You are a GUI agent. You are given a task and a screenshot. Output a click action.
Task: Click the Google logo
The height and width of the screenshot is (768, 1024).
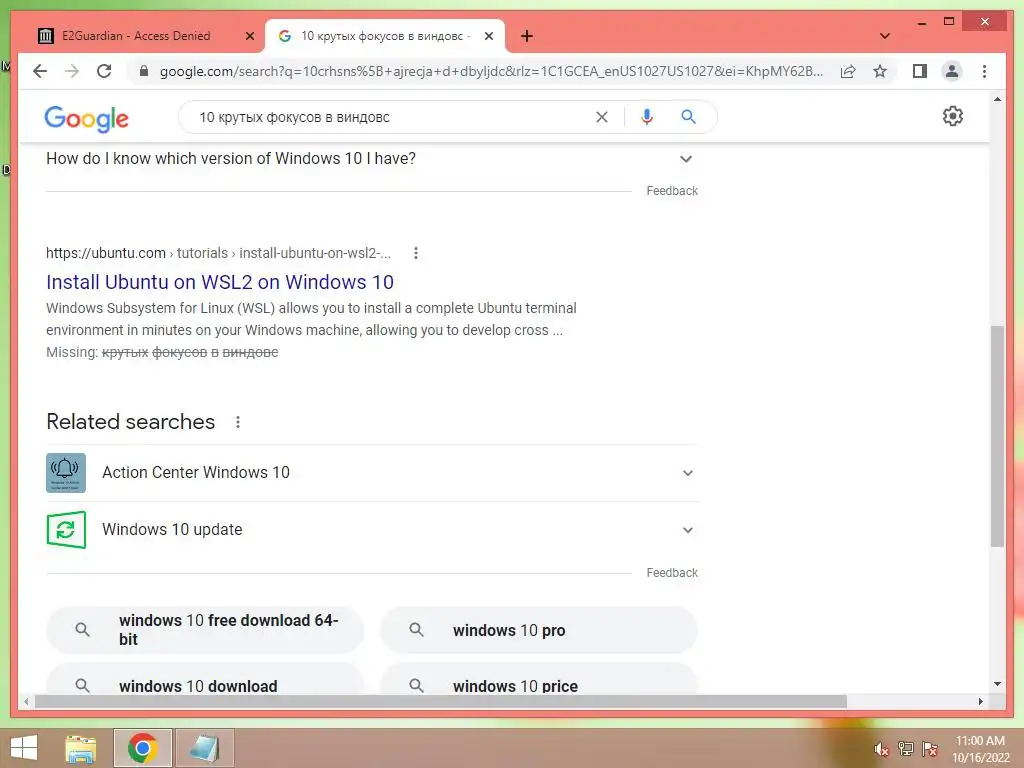click(x=86, y=118)
